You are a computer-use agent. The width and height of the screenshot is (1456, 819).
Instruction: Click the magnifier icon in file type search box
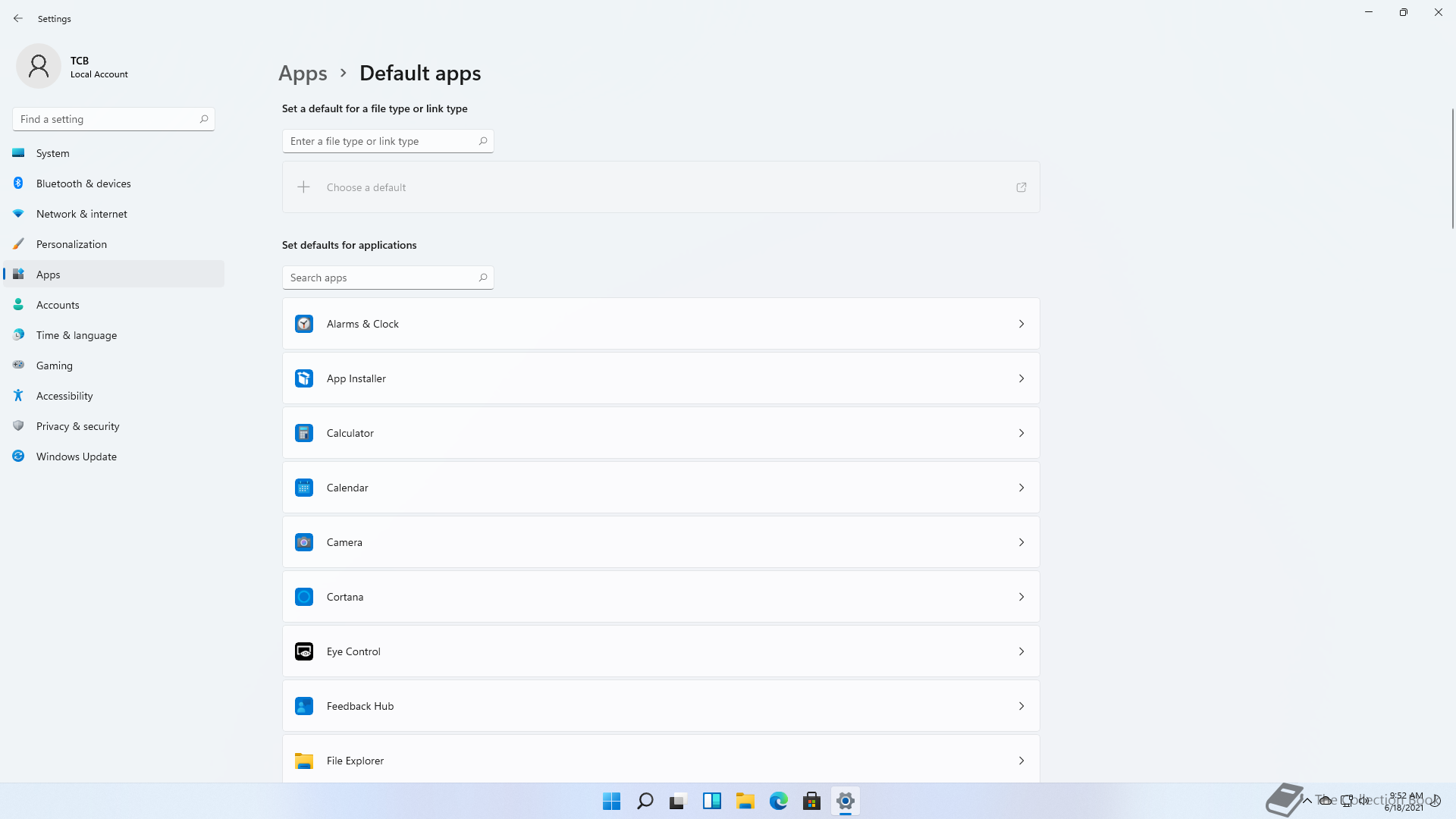pyautogui.click(x=483, y=141)
